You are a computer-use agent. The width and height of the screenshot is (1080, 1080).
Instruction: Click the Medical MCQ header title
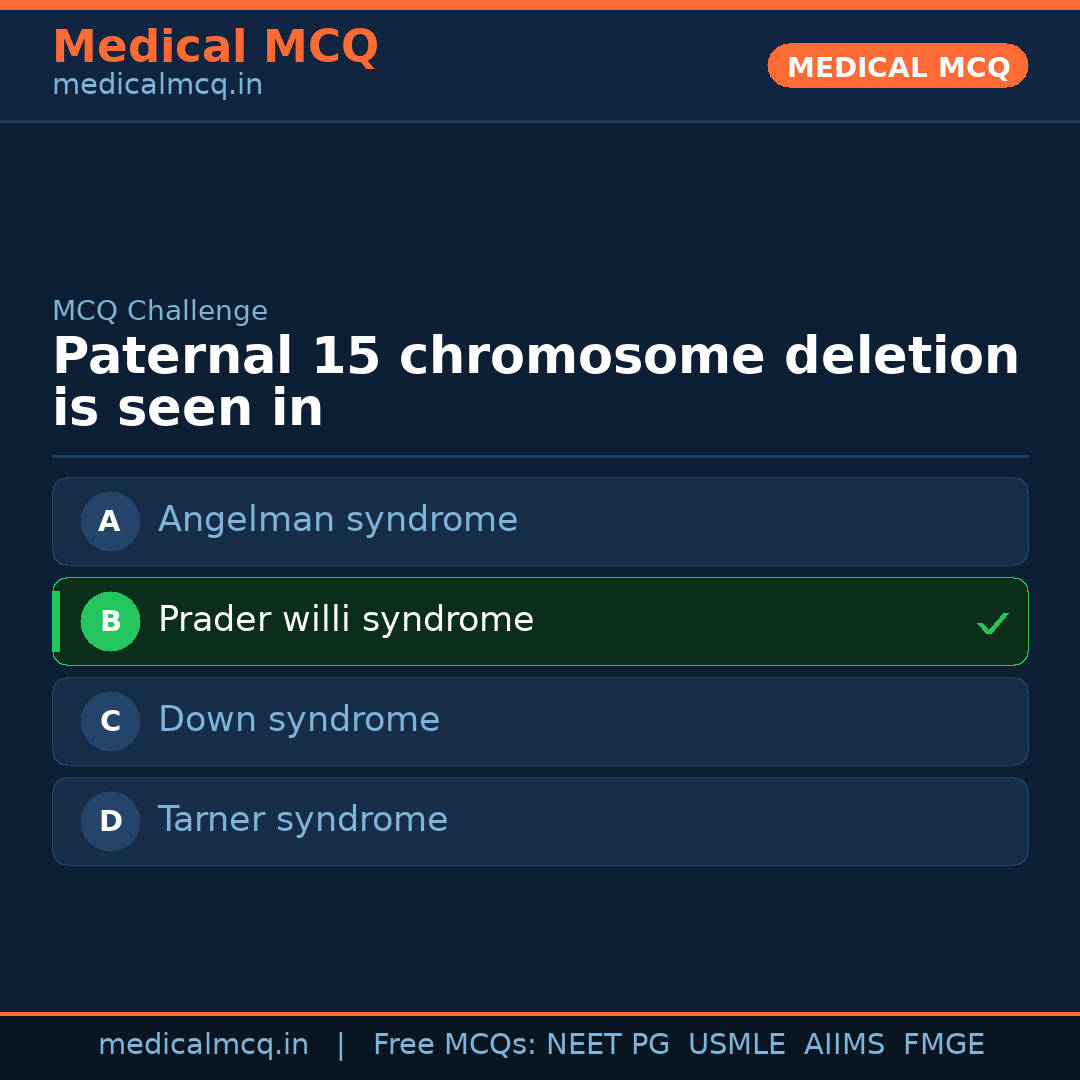(x=215, y=47)
